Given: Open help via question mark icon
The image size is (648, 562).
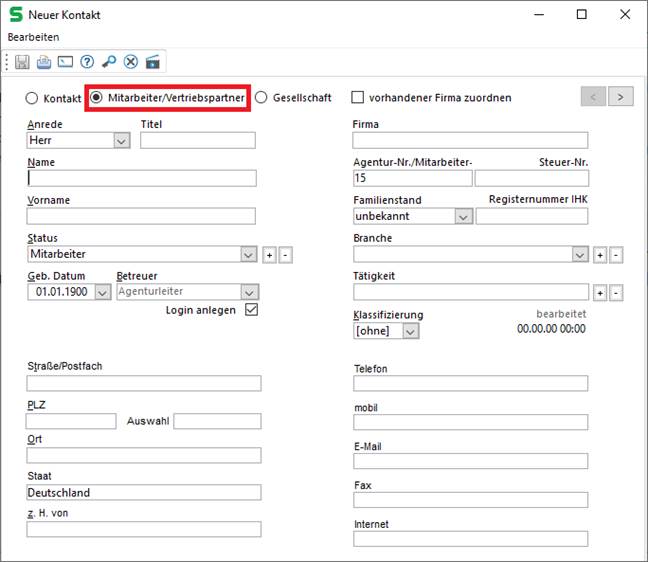Looking at the screenshot, I should coord(87,62).
